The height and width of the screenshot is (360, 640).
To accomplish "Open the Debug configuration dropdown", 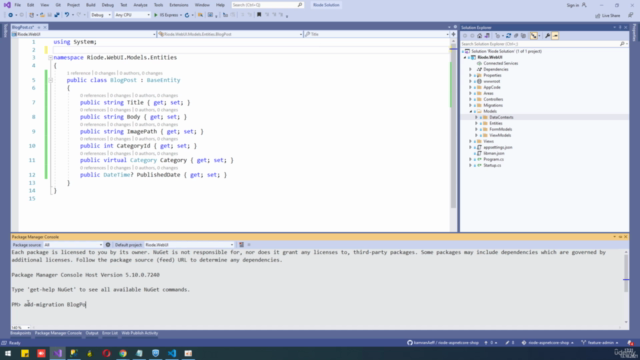I will [x=101, y=15].
